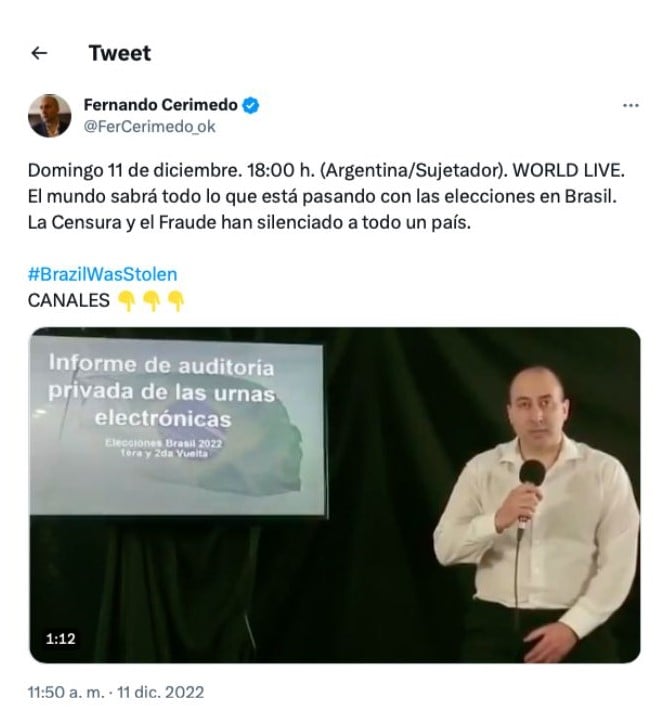The width and height of the screenshot is (668, 727).
Task: Click the 1:12 video duration badge
Action: [x=60, y=639]
